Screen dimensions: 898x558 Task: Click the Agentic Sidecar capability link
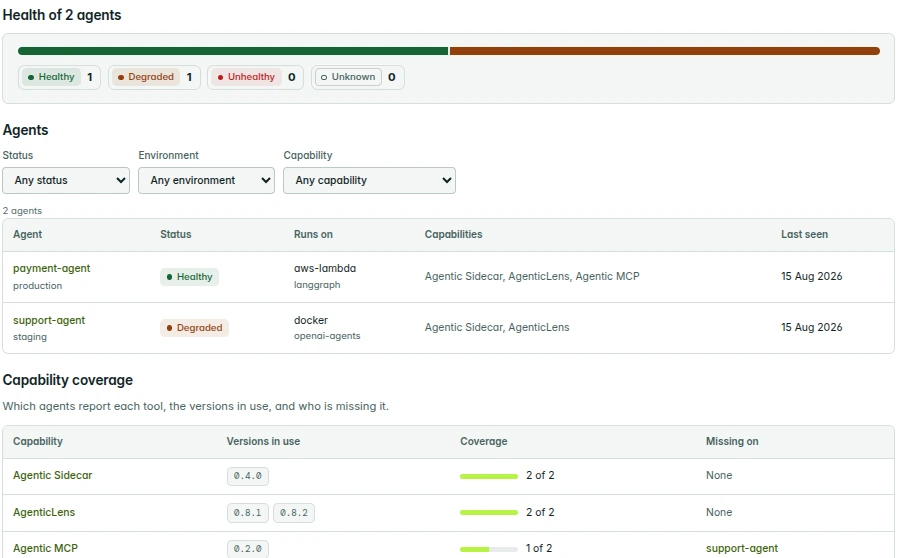[x=53, y=476]
